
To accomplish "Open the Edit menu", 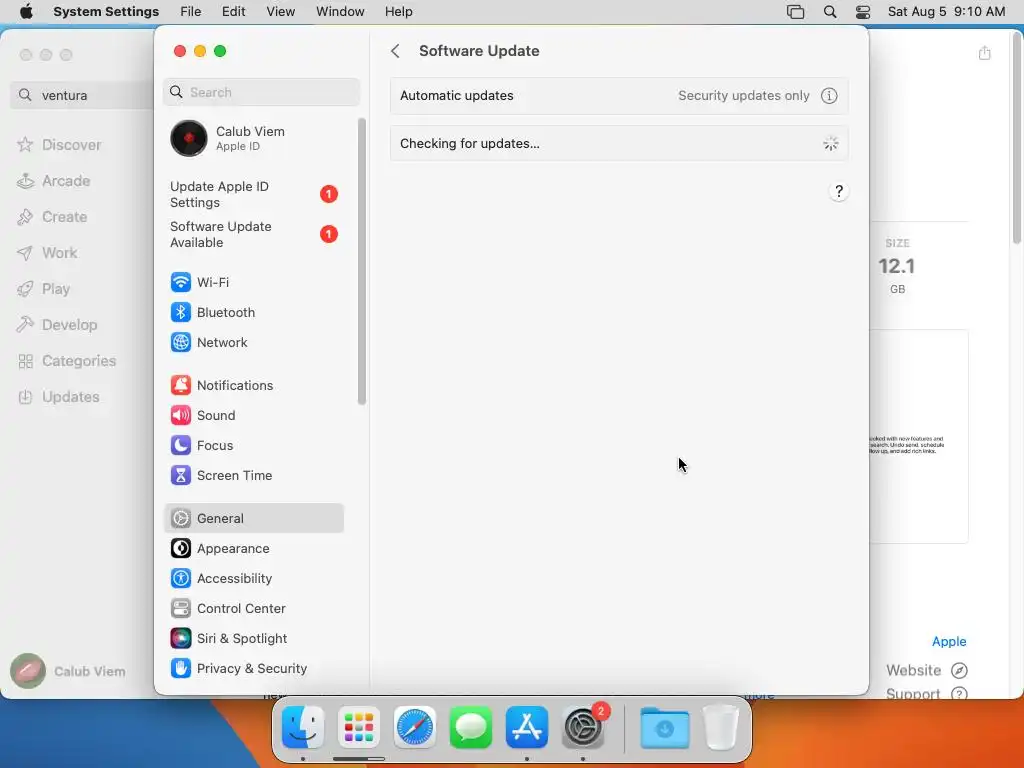I will point(233,12).
